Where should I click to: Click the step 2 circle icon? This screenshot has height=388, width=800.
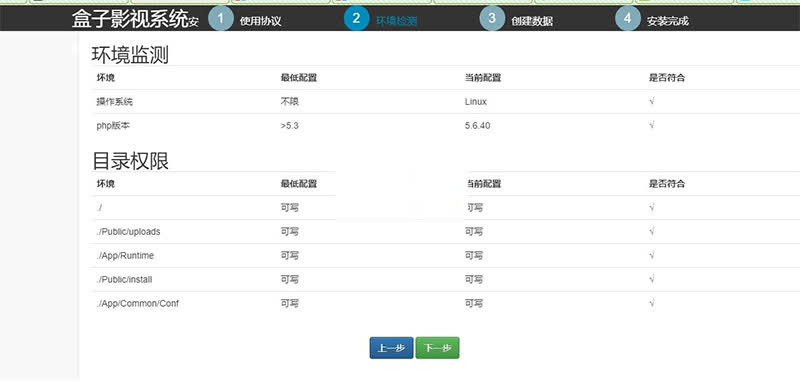pyautogui.click(x=356, y=18)
